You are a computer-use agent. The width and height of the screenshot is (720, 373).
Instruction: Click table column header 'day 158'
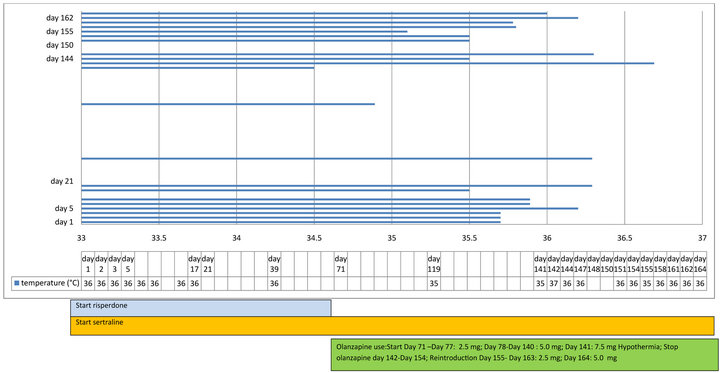[x=660, y=264]
